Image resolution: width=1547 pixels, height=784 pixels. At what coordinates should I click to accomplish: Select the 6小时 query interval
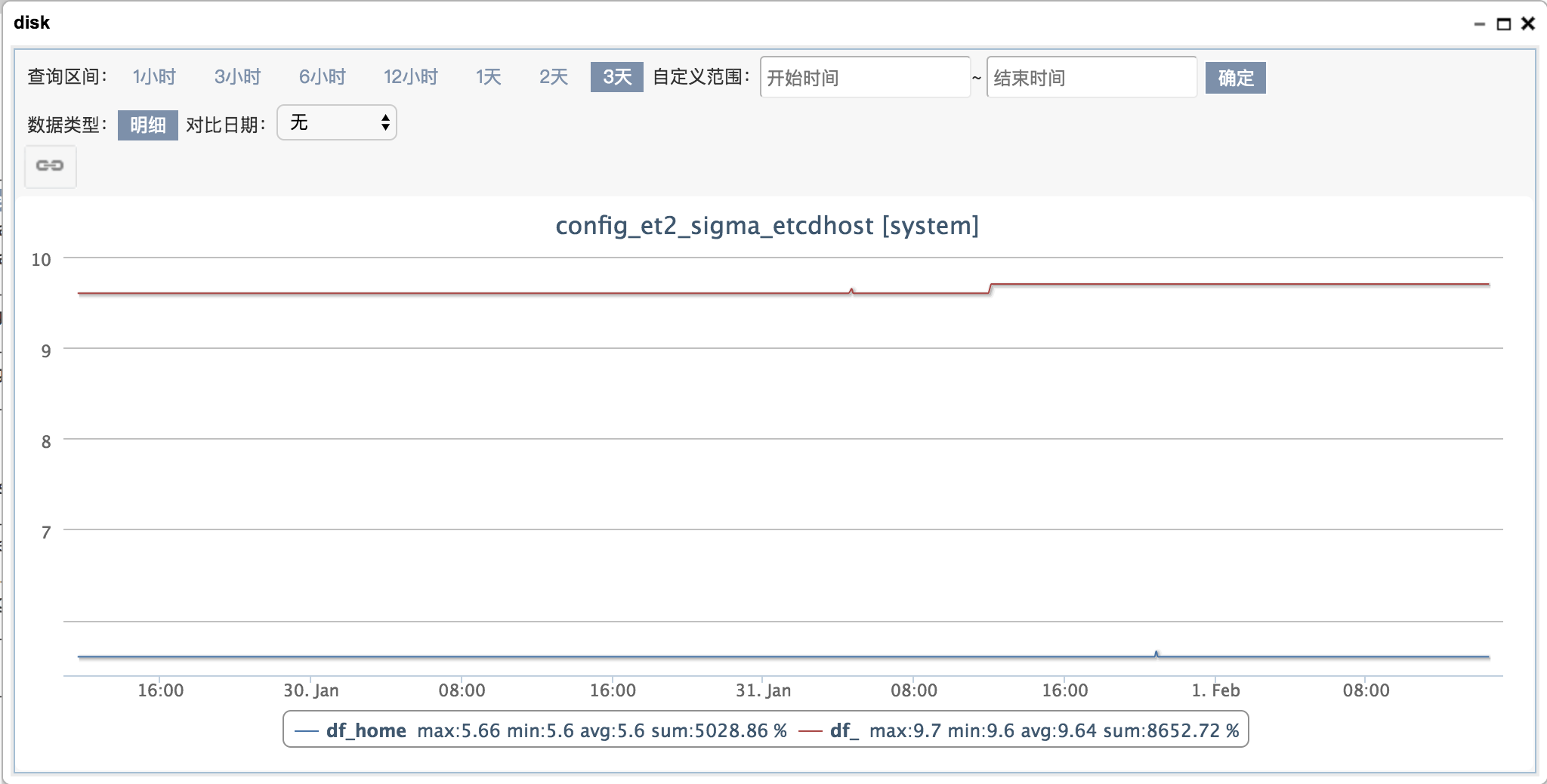[321, 76]
